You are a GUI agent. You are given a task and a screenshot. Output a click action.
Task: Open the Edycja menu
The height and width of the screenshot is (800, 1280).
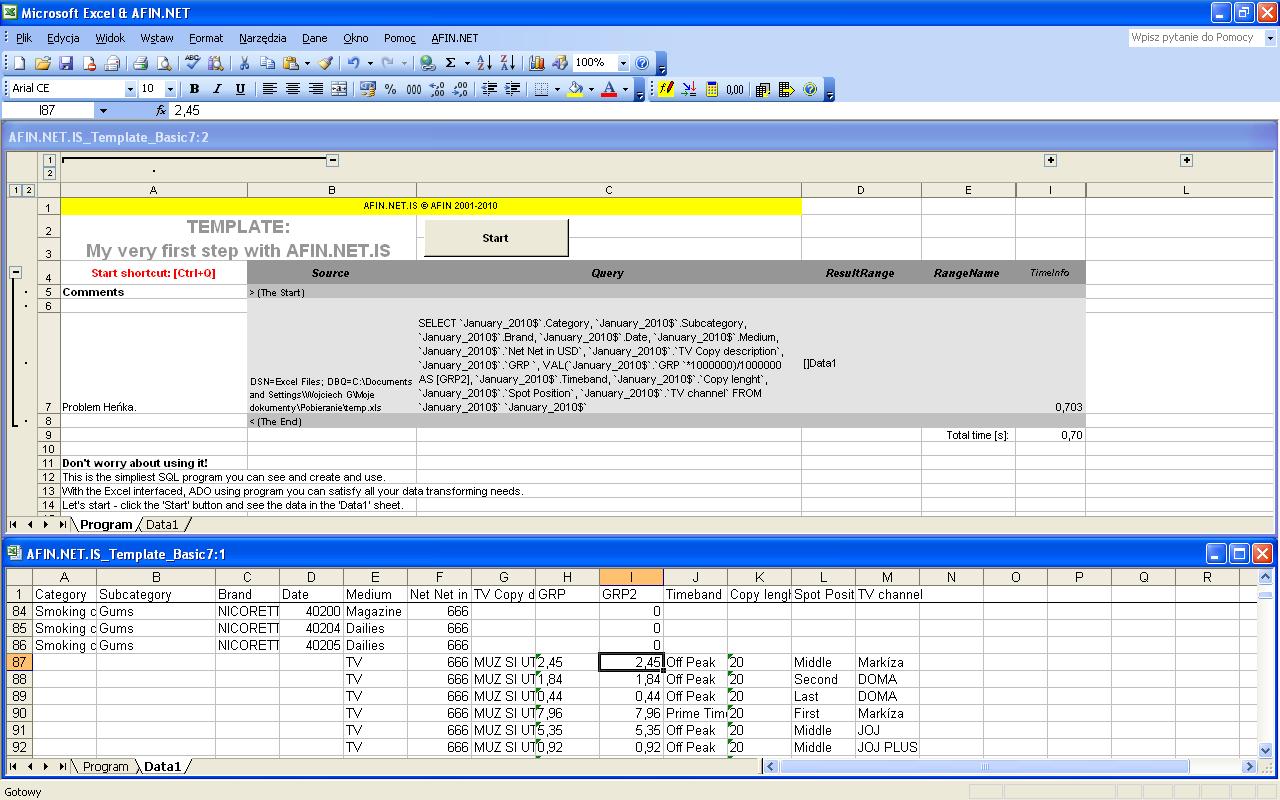(x=63, y=38)
